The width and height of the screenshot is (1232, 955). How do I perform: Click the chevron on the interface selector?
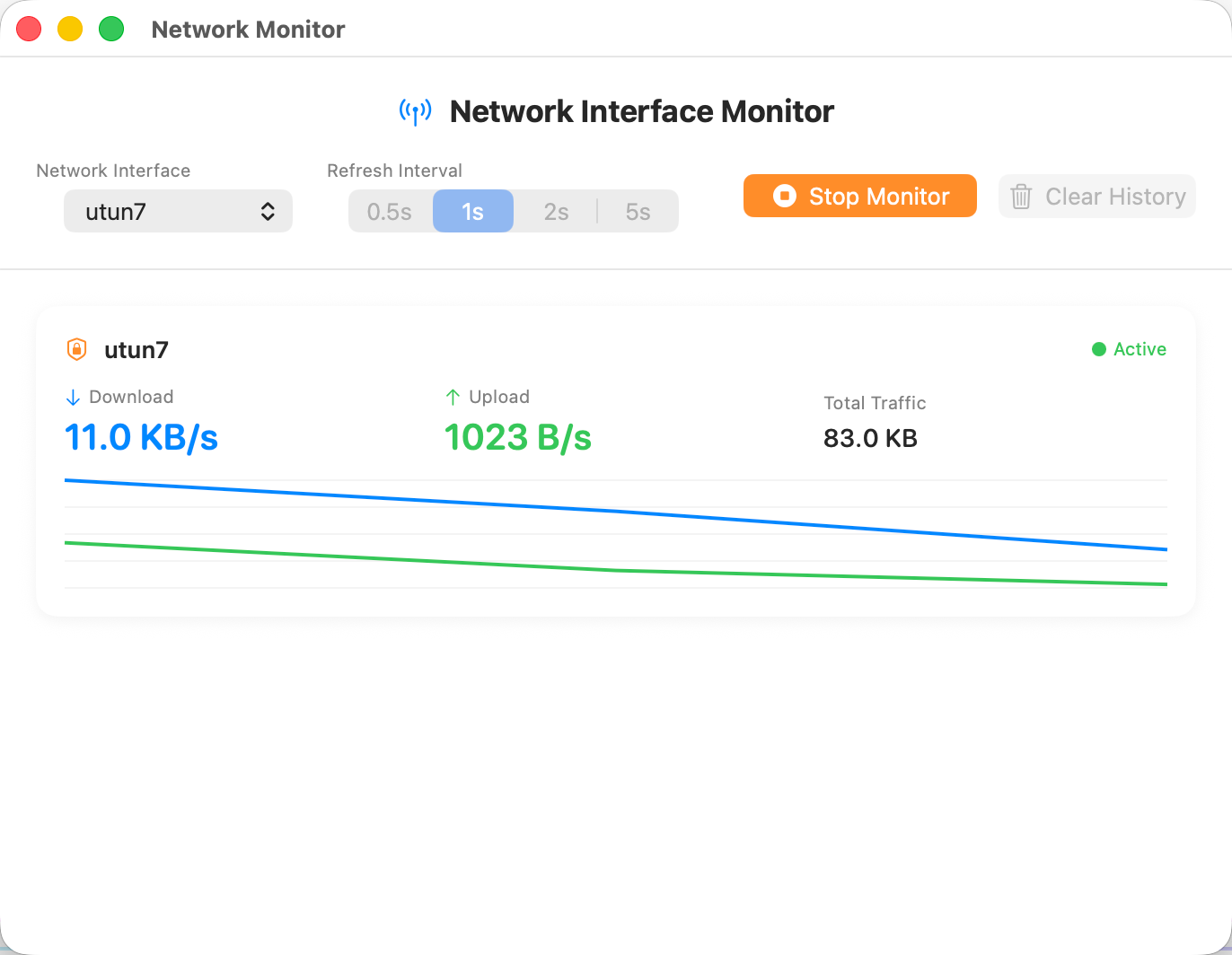268,211
